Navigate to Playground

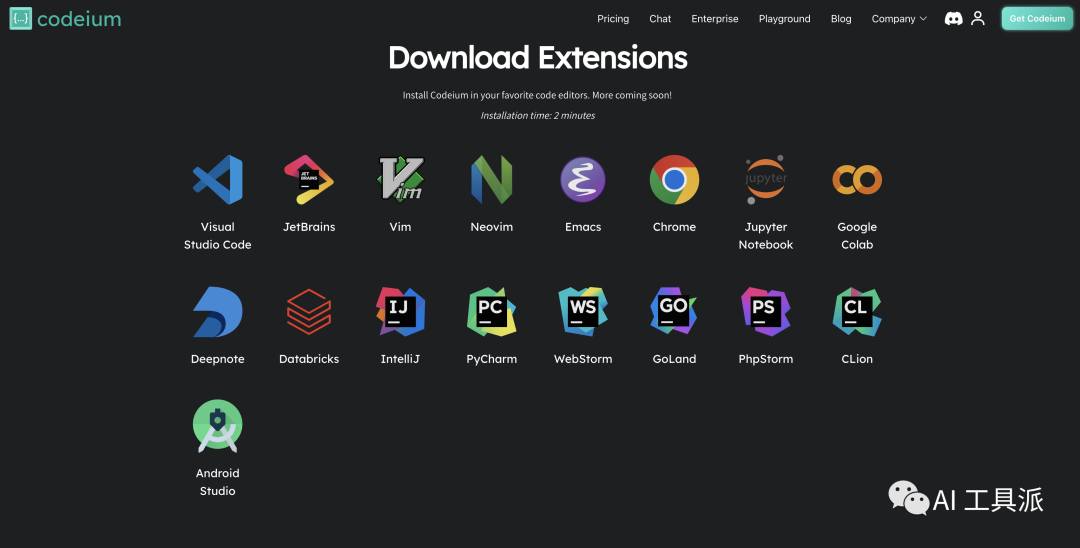click(785, 19)
